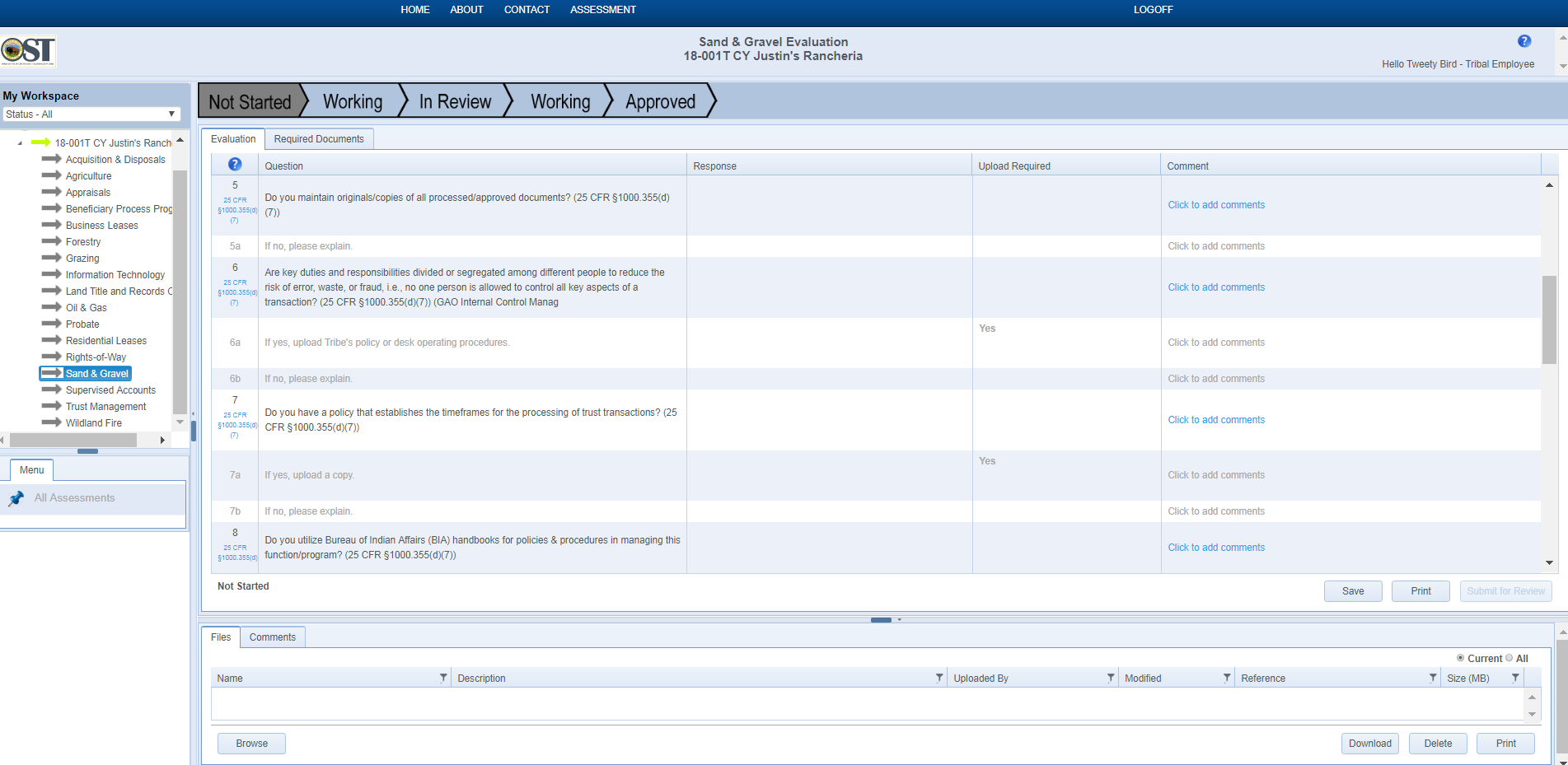Click the arrow icon next to Oil & Gas

click(52, 307)
